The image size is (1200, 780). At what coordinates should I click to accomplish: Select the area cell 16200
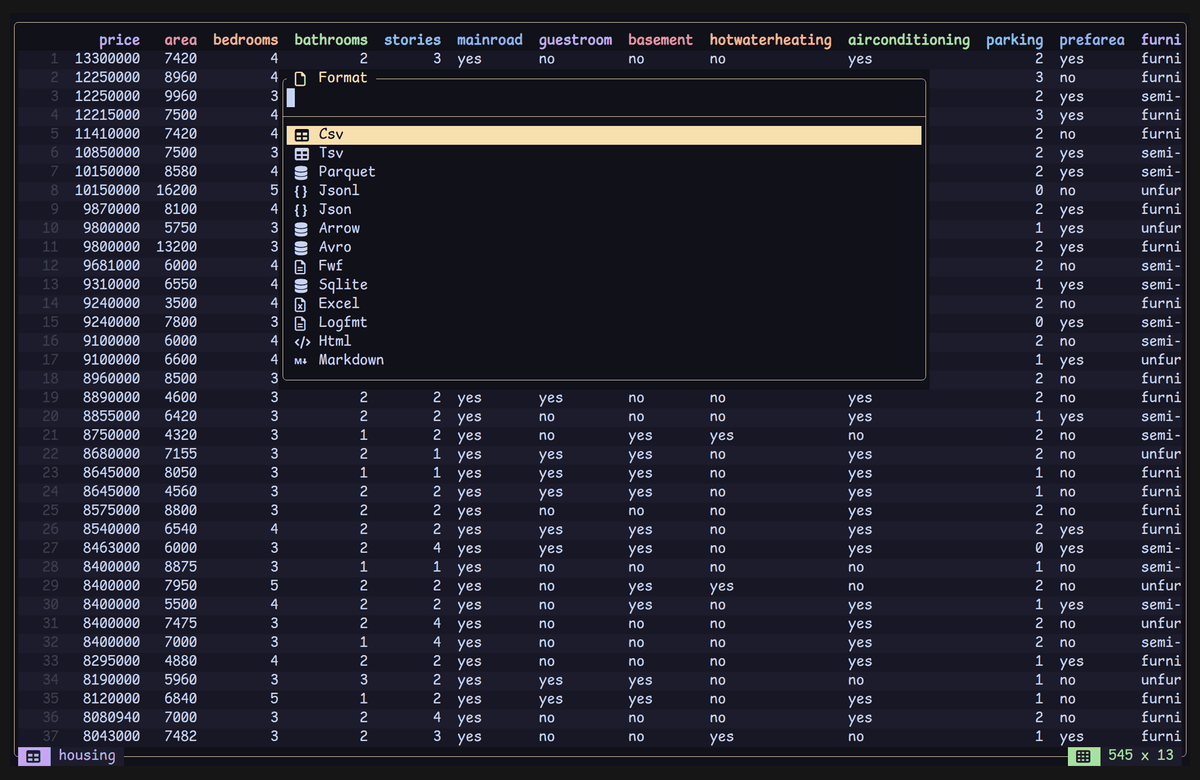[x=177, y=191]
